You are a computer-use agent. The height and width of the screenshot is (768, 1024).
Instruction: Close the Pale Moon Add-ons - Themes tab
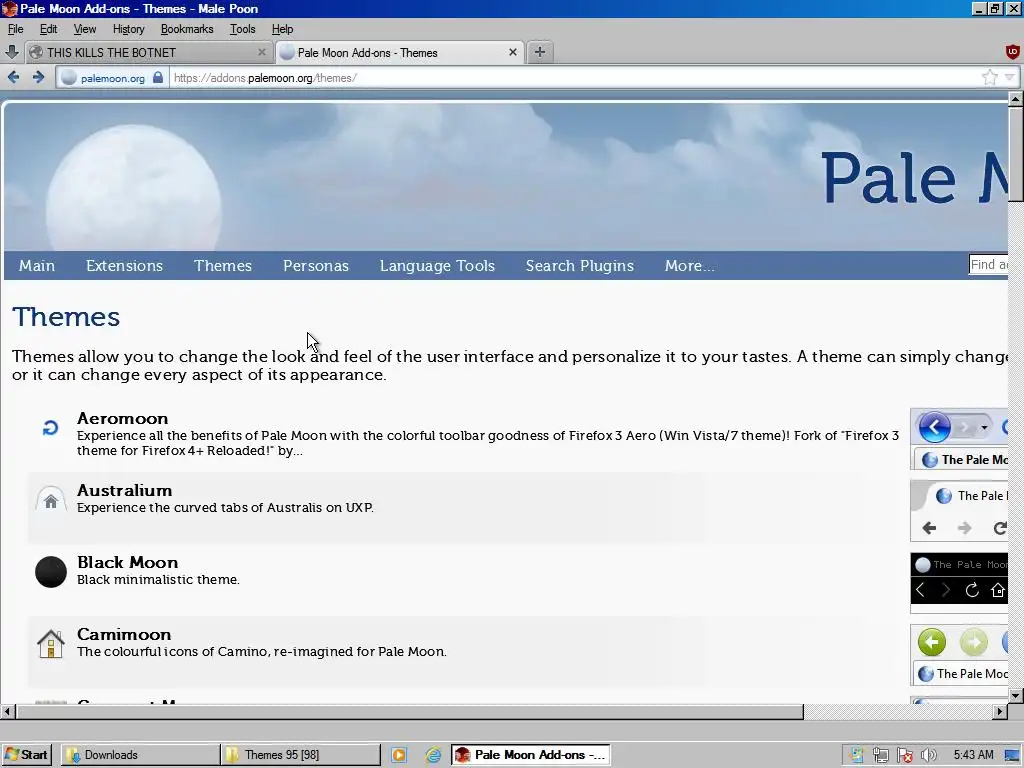513,52
